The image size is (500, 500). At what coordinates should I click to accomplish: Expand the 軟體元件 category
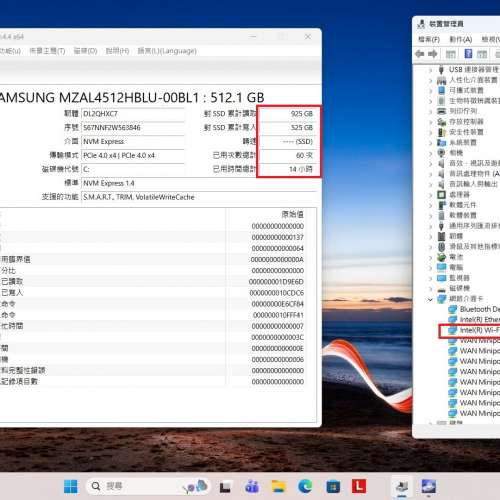tap(430, 205)
